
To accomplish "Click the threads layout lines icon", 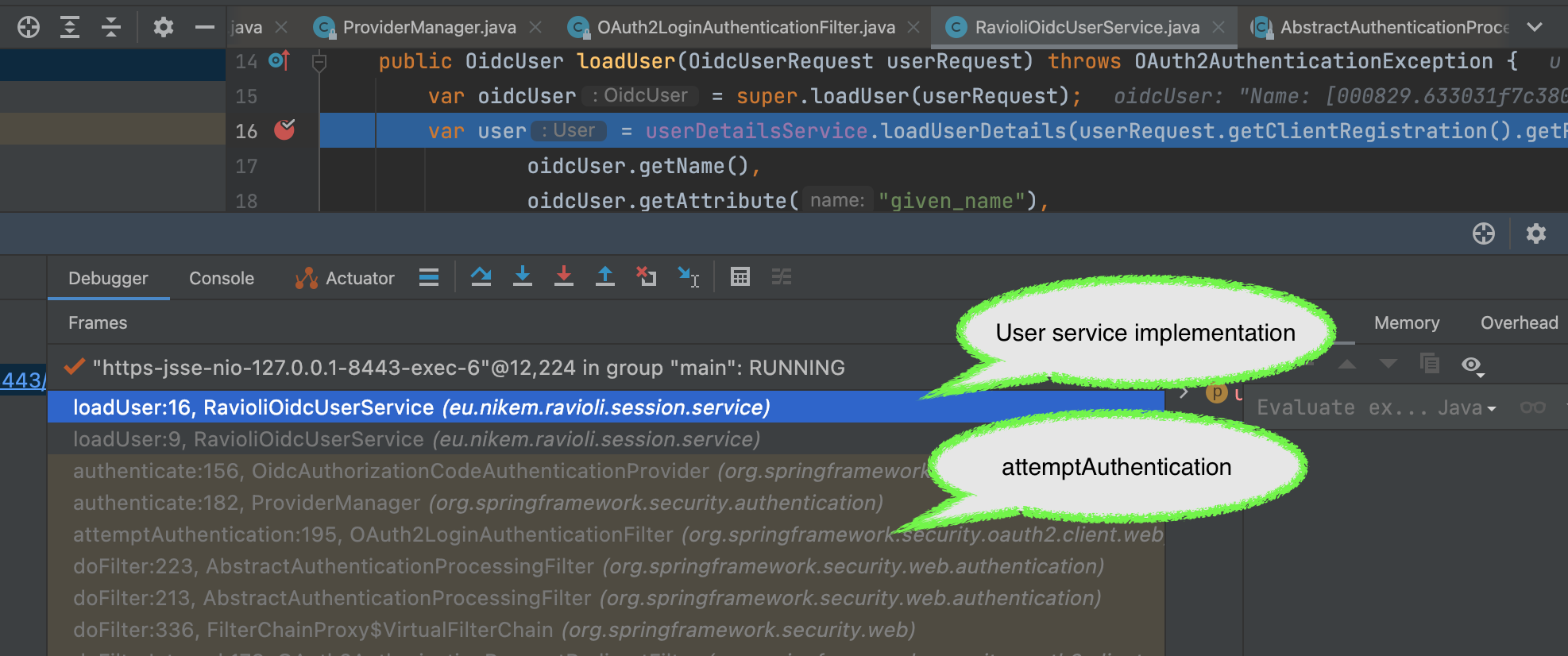I will coord(429,277).
